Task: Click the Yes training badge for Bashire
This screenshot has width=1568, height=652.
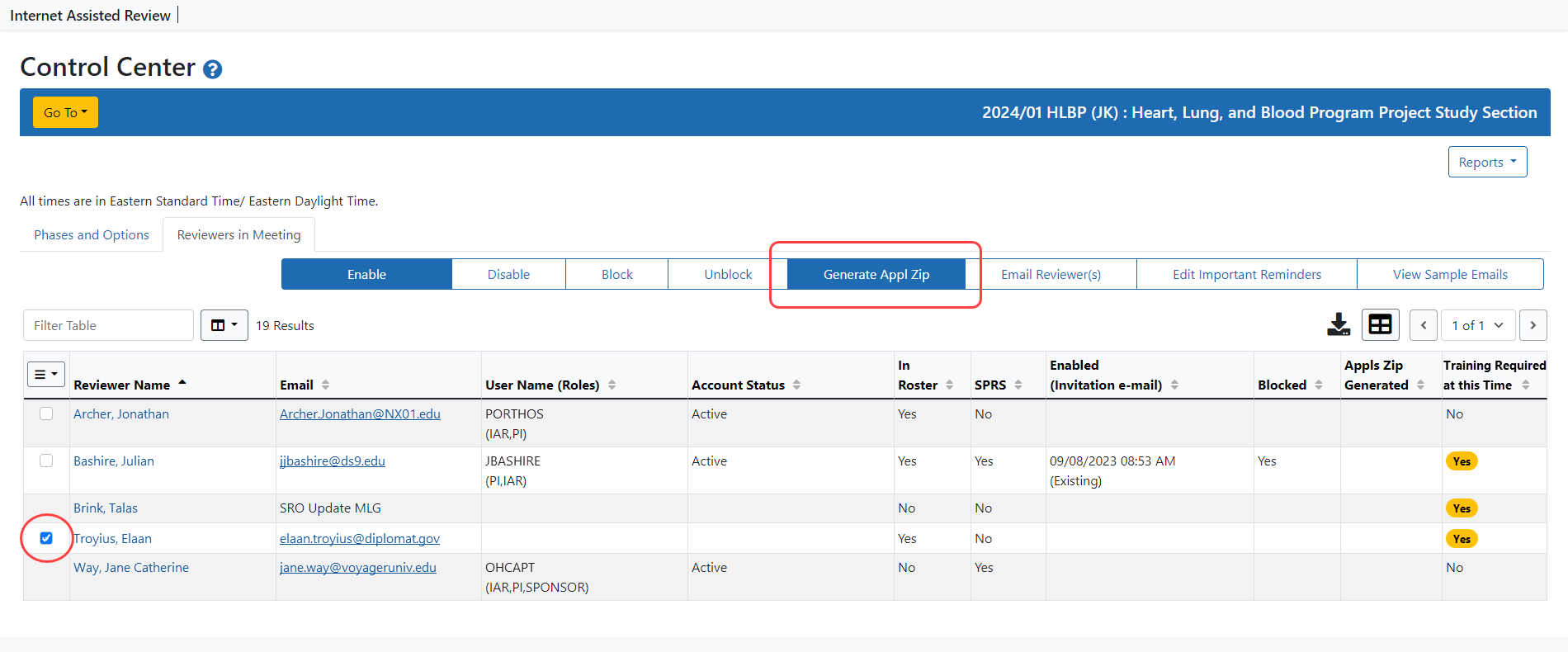Action: pyautogui.click(x=1462, y=461)
